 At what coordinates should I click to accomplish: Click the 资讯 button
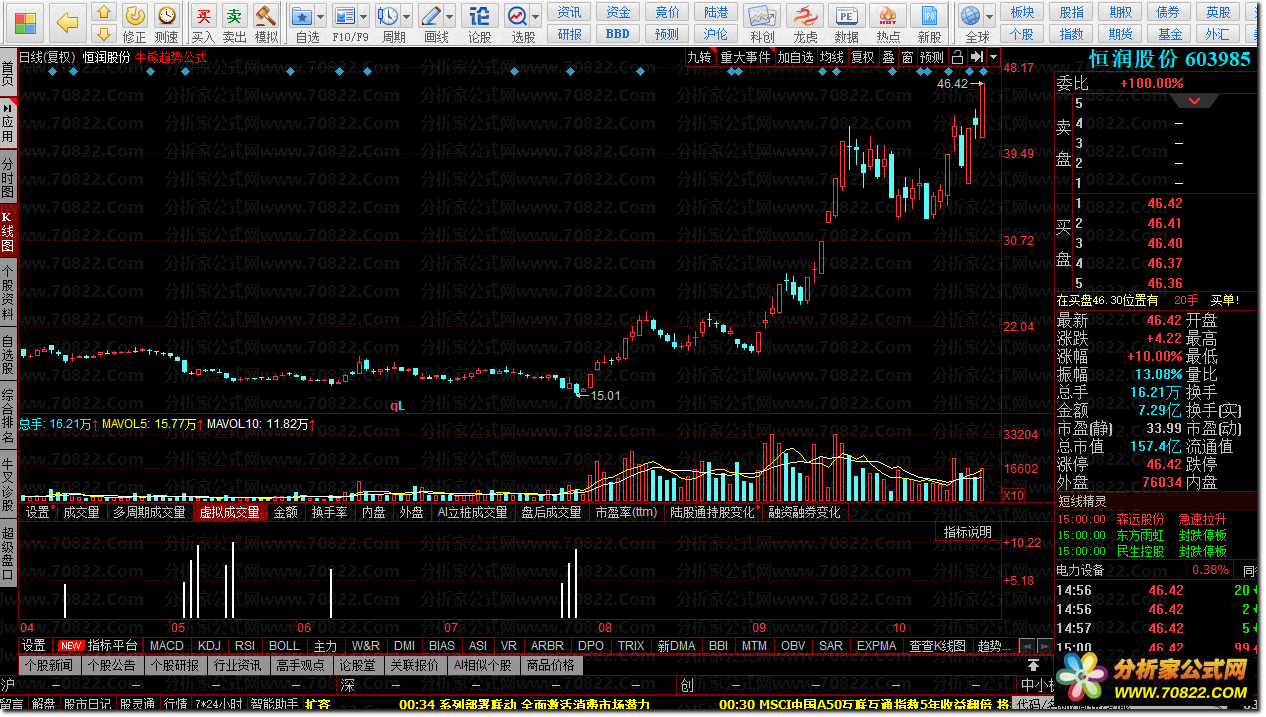569,12
